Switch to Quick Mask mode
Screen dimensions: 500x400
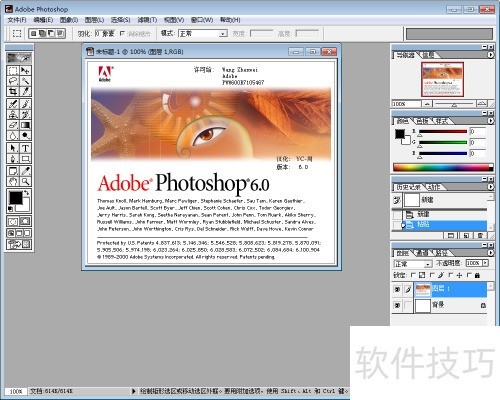tap(25, 221)
